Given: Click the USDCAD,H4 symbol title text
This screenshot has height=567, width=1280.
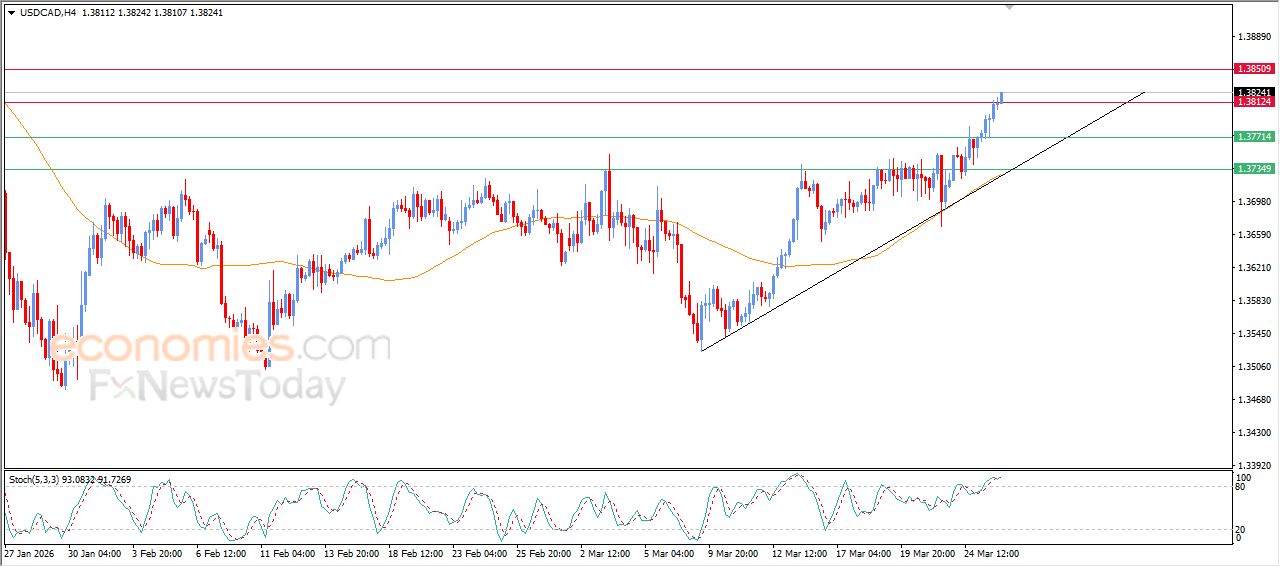Looking at the screenshot, I should (x=47, y=13).
